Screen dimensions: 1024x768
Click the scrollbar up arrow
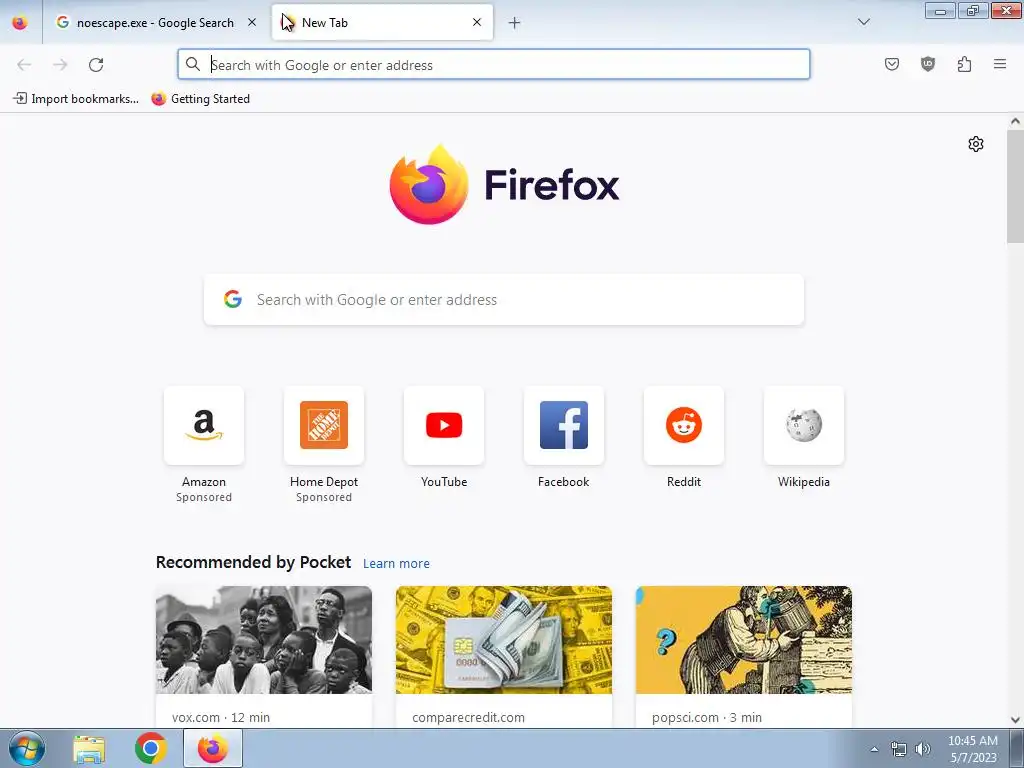(x=1015, y=121)
